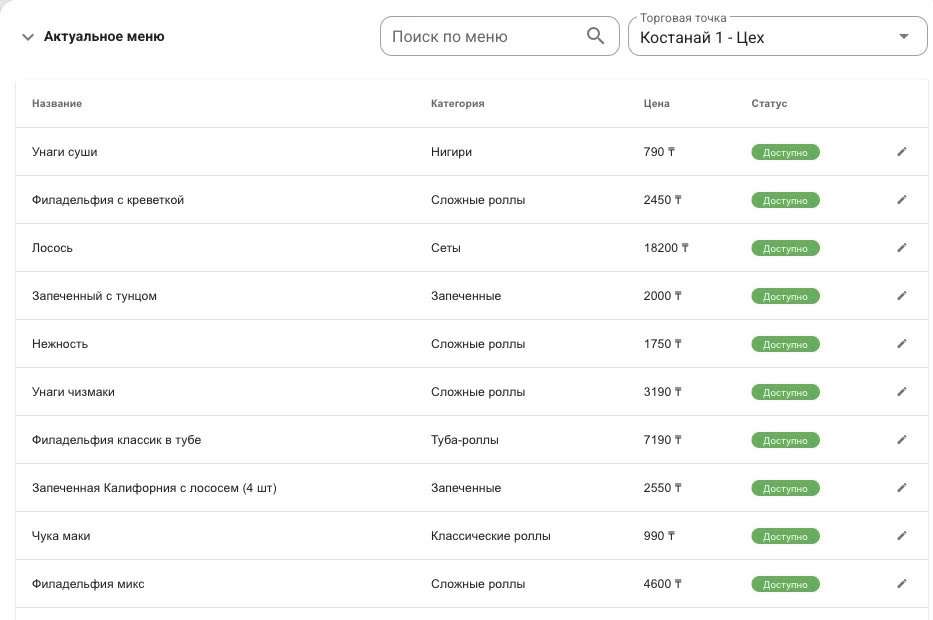Select the Нежность name cell
Image resolution: width=933 pixels, height=620 pixels.
pos(60,344)
